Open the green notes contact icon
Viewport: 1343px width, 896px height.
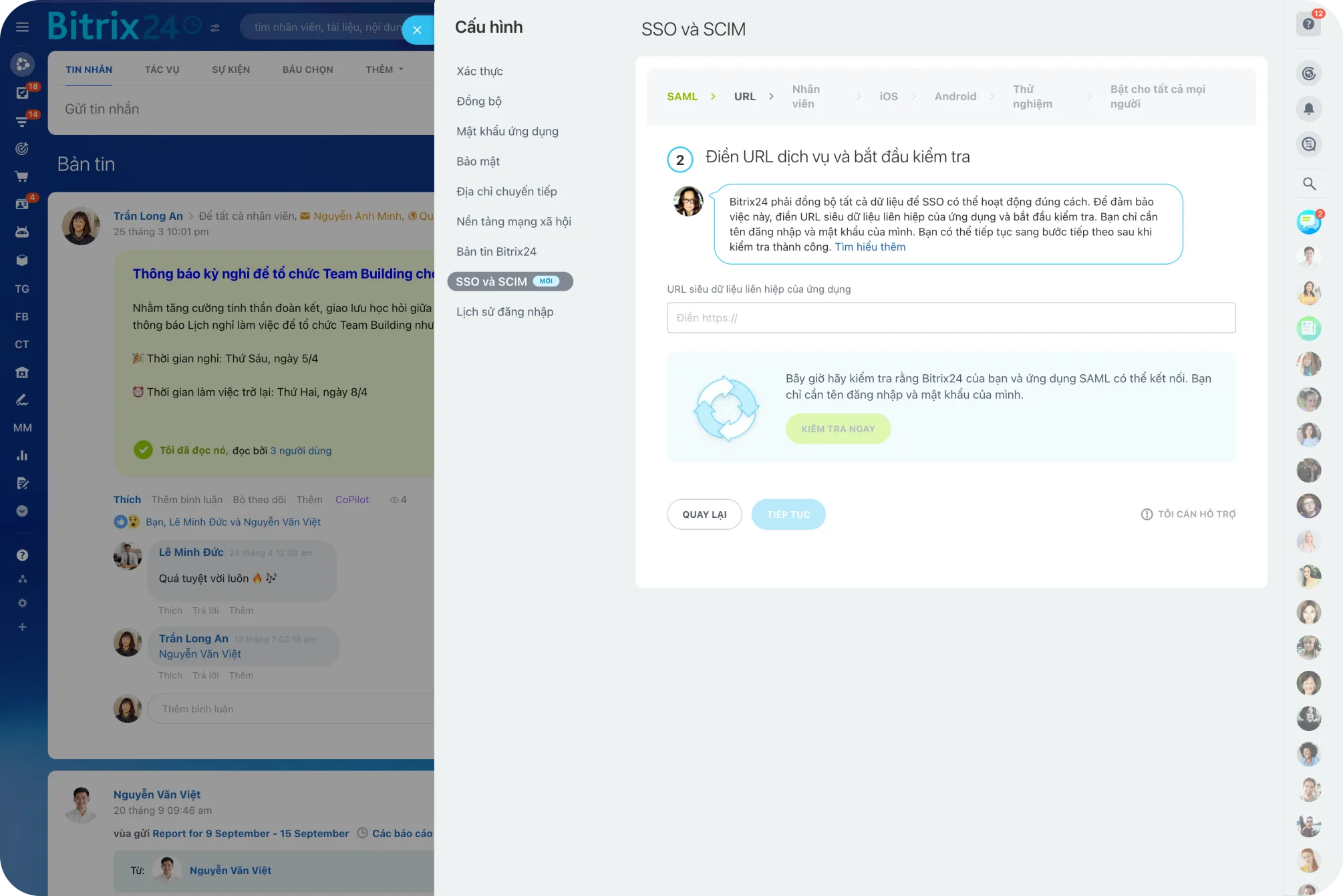pyautogui.click(x=1308, y=328)
